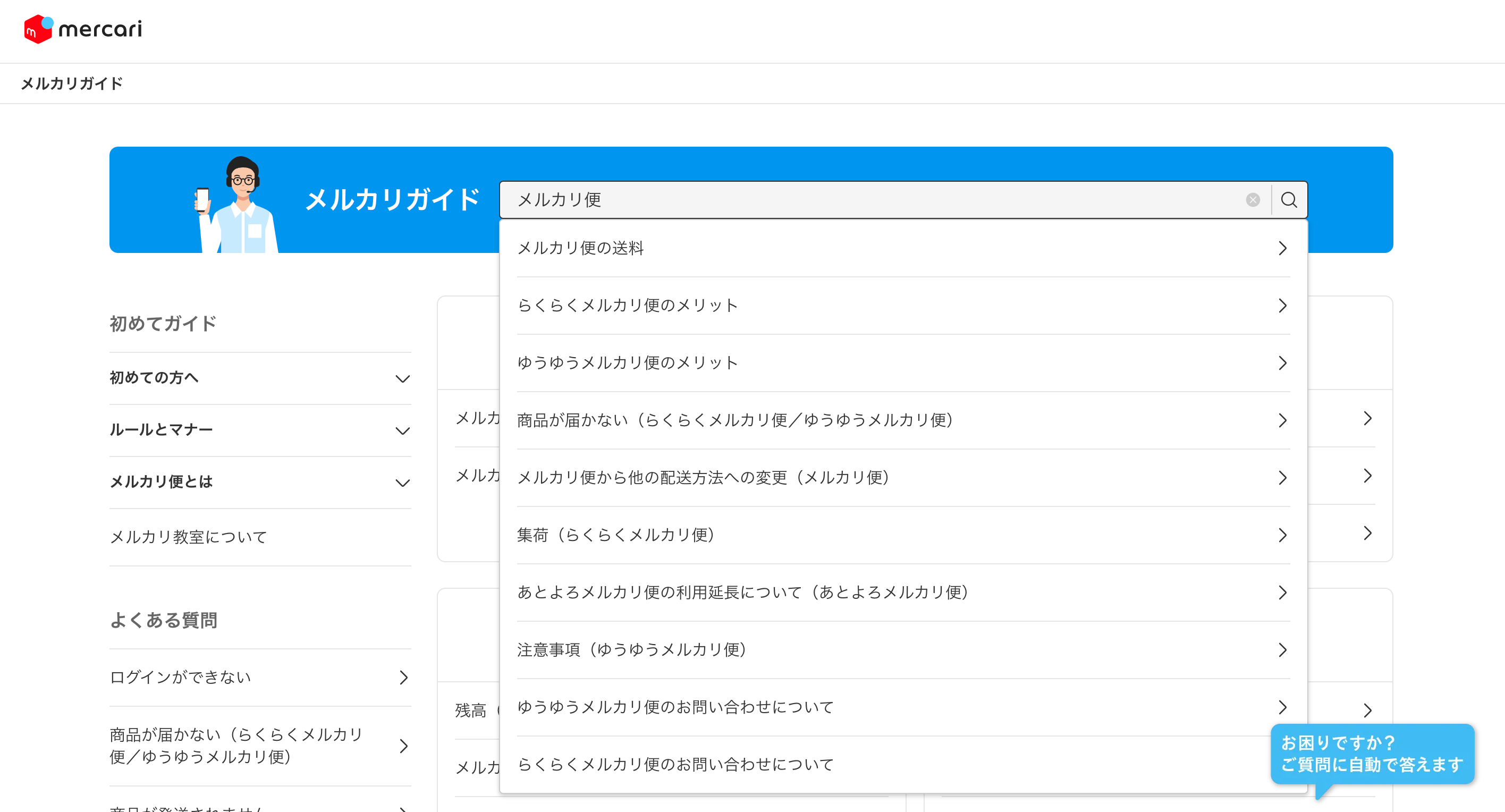
Task: Click the operator illustration in the banner
Action: [236, 204]
